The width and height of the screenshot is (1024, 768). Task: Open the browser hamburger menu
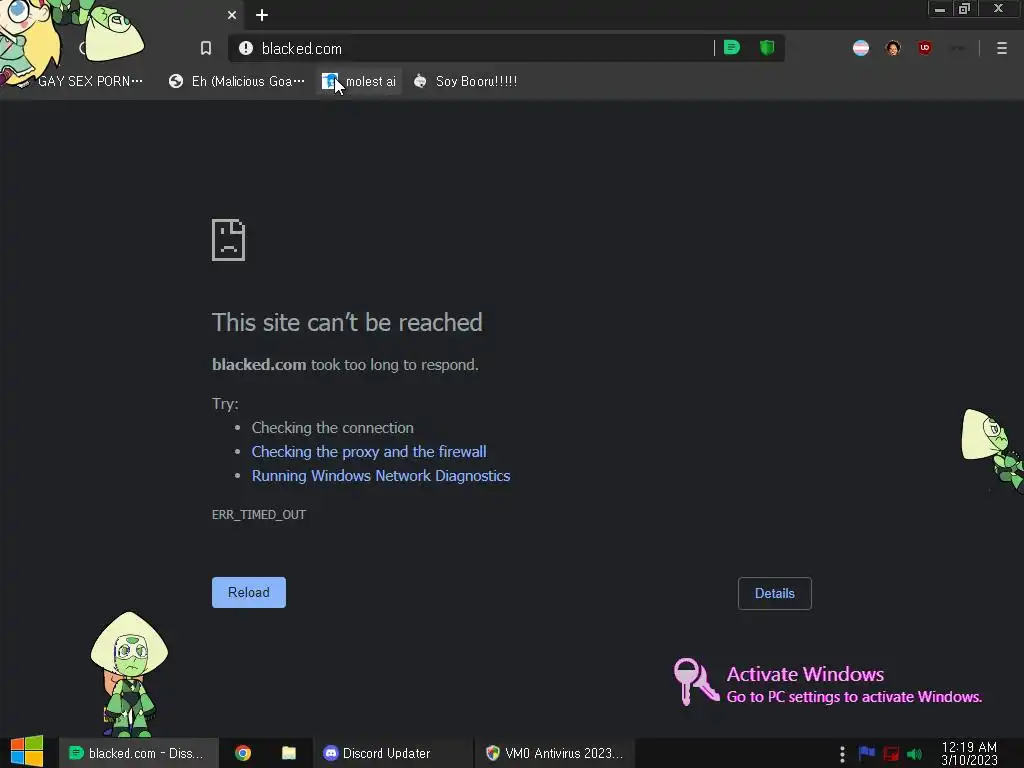point(1002,48)
